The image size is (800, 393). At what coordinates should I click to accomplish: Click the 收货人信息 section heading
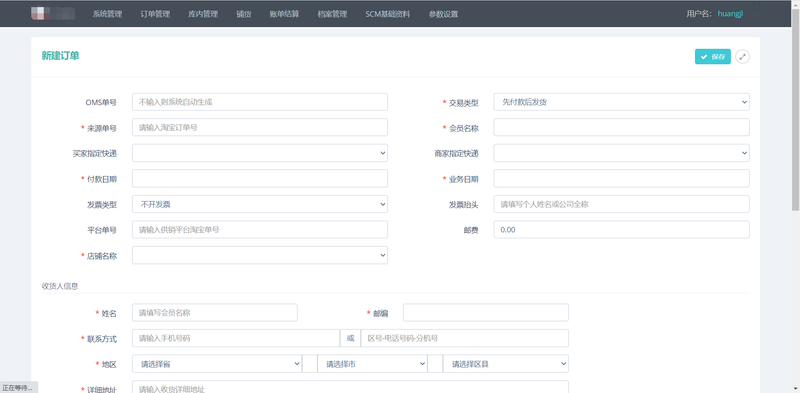pyautogui.click(x=60, y=286)
